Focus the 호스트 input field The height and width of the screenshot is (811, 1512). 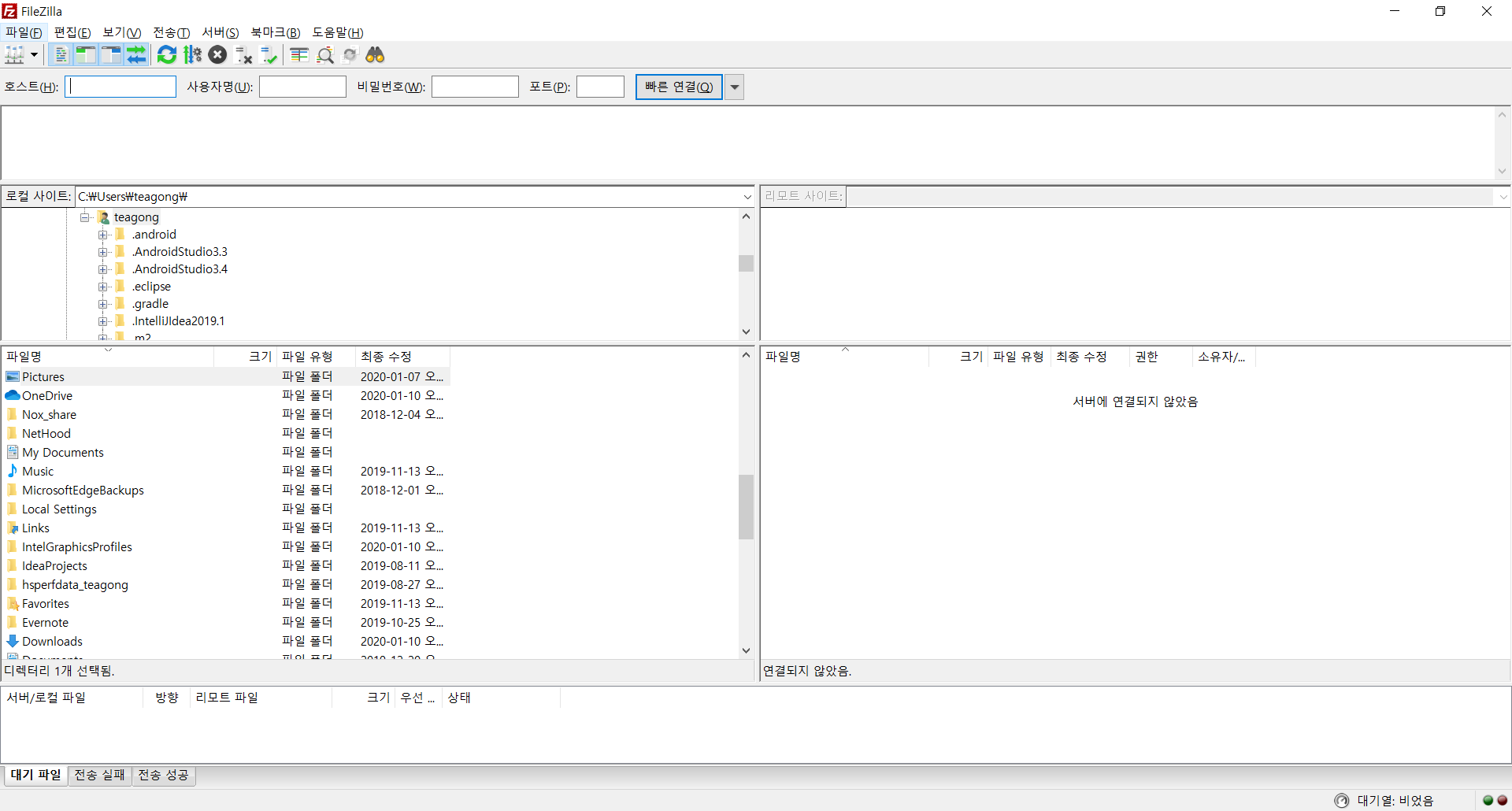pyautogui.click(x=120, y=87)
